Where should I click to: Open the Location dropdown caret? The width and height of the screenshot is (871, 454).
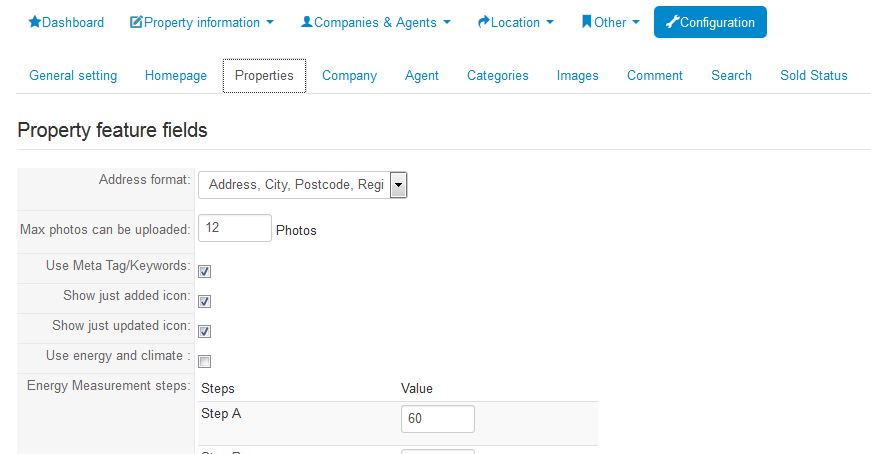[550, 22]
